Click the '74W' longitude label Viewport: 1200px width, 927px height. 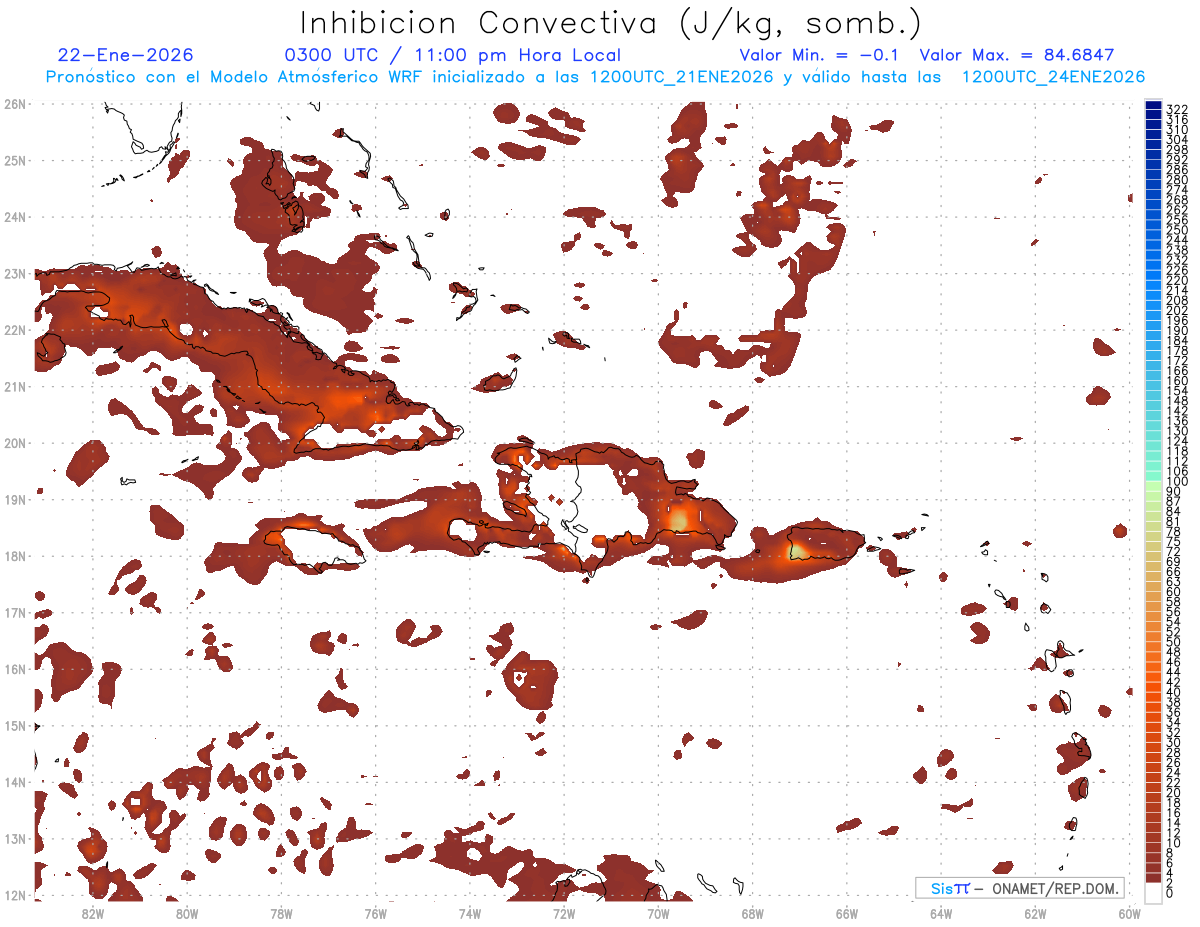pyautogui.click(x=470, y=912)
